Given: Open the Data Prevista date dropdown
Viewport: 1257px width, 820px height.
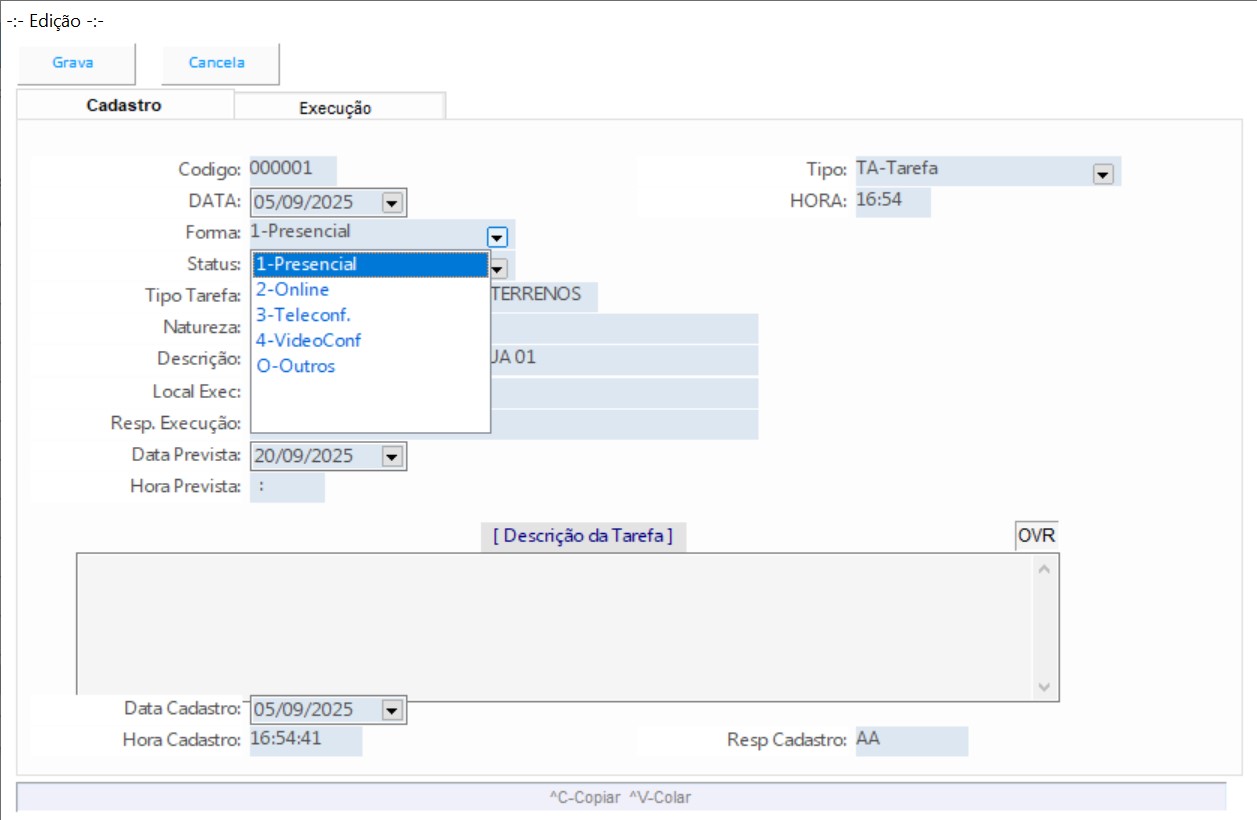Looking at the screenshot, I should pos(392,457).
